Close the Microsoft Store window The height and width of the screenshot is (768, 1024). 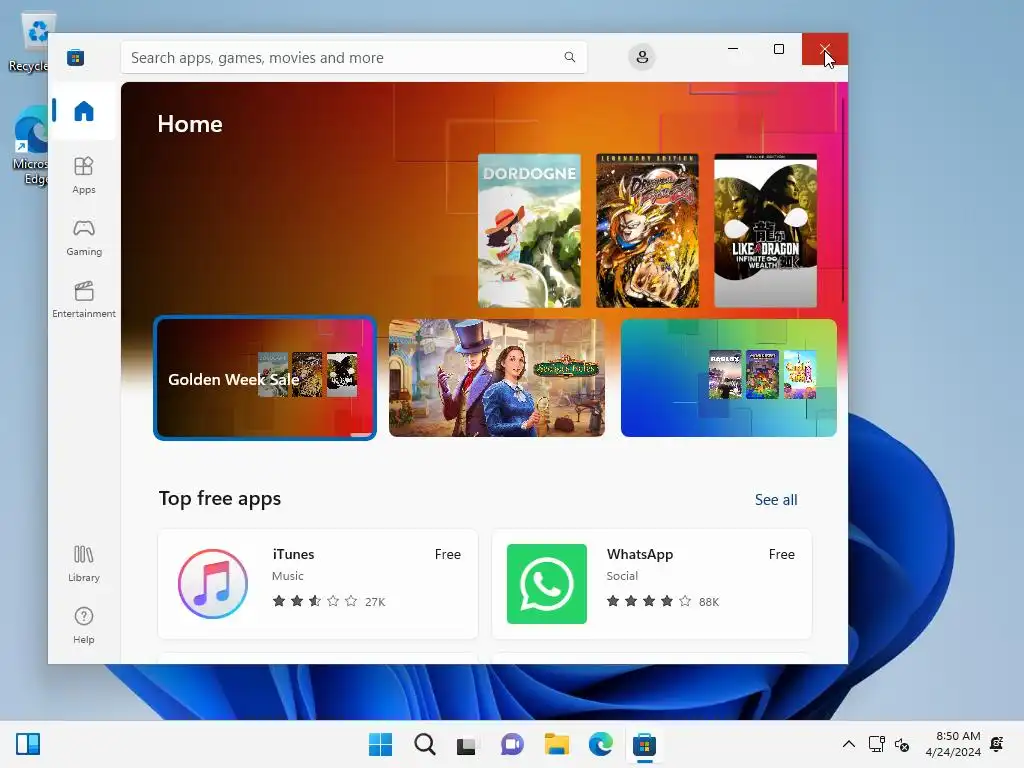click(x=825, y=49)
